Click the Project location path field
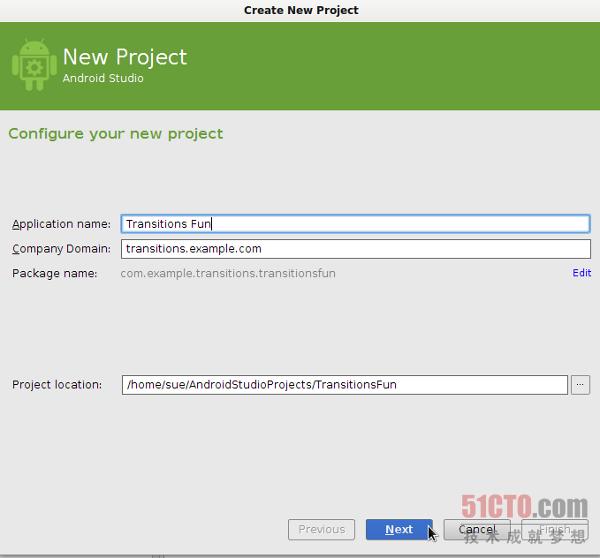Image resolution: width=600 pixels, height=558 pixels. [344, 385]
